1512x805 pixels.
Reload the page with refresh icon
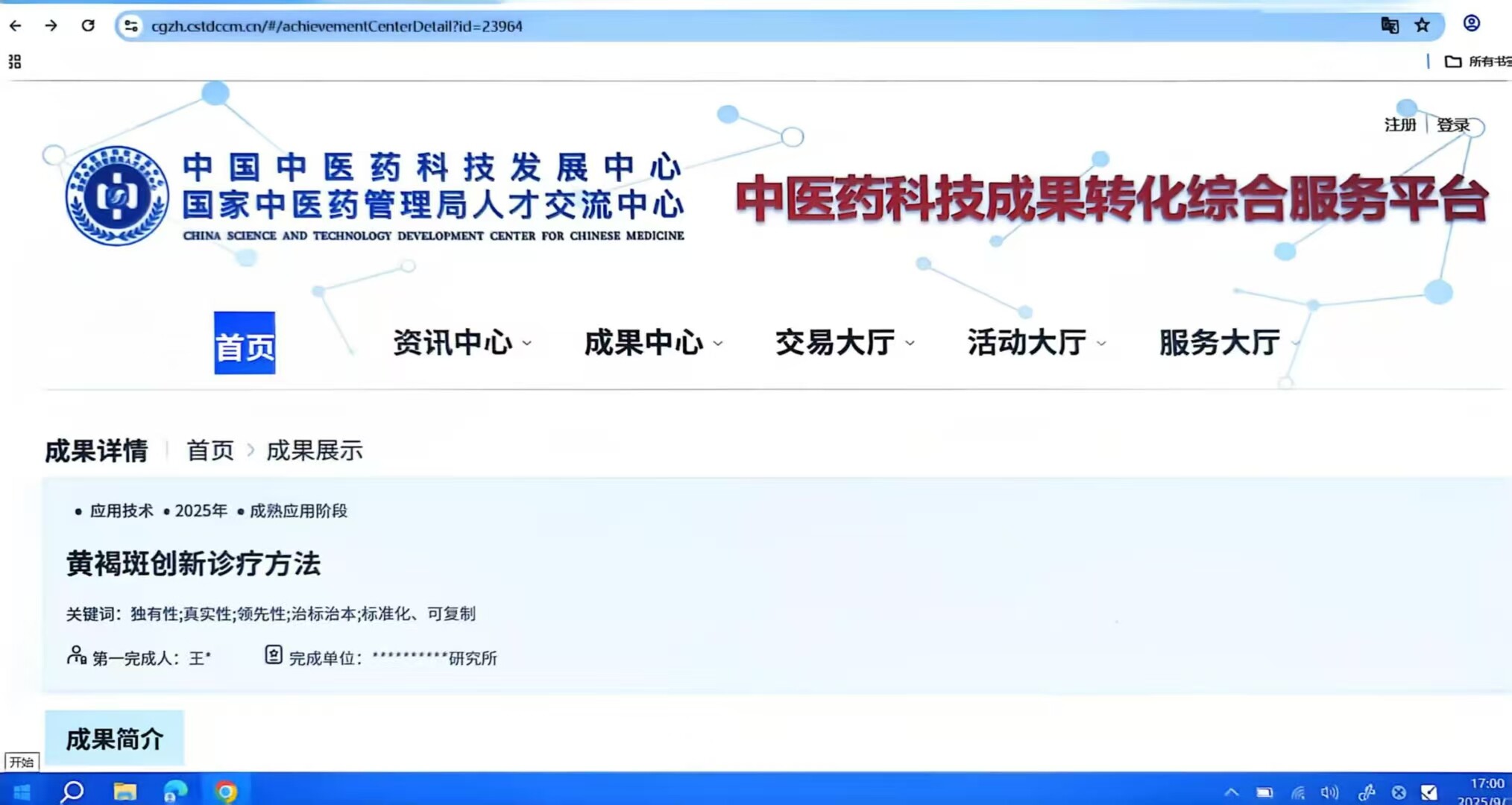(x=88, y=26)
